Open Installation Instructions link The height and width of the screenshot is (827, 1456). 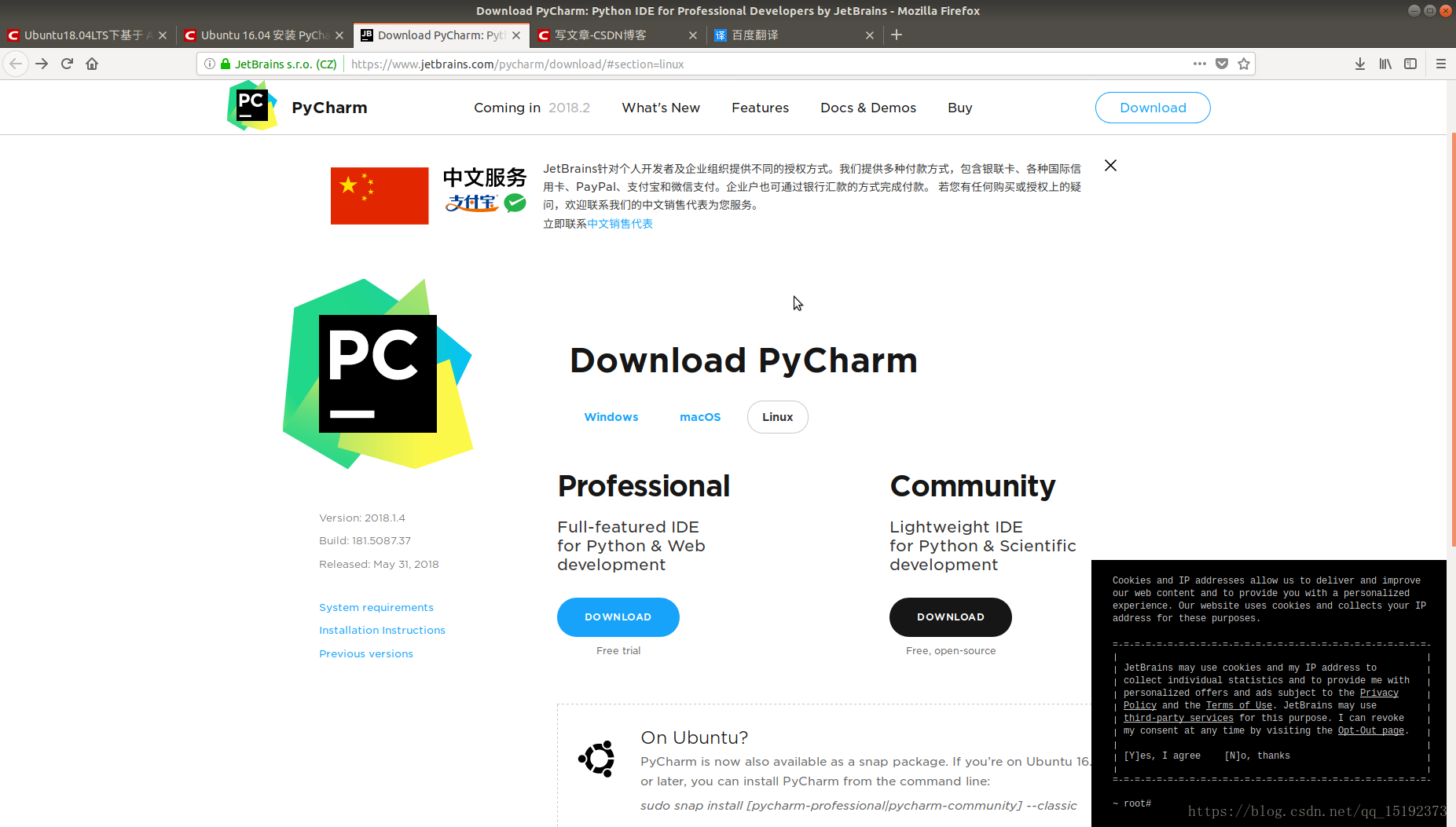pyautogui.click(x=382, y=630)
